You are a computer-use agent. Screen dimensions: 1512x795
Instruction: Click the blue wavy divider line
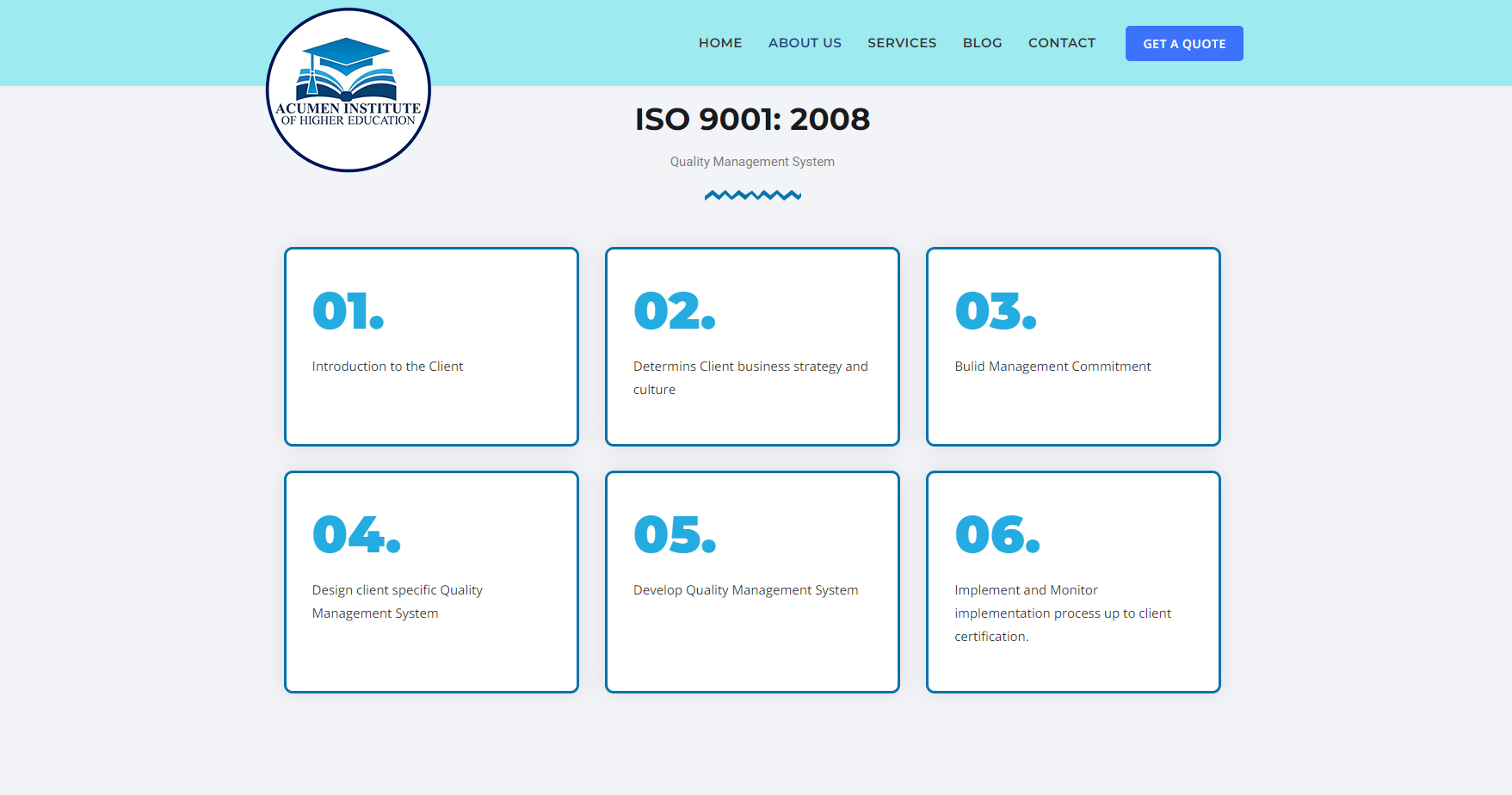point(752,196)
